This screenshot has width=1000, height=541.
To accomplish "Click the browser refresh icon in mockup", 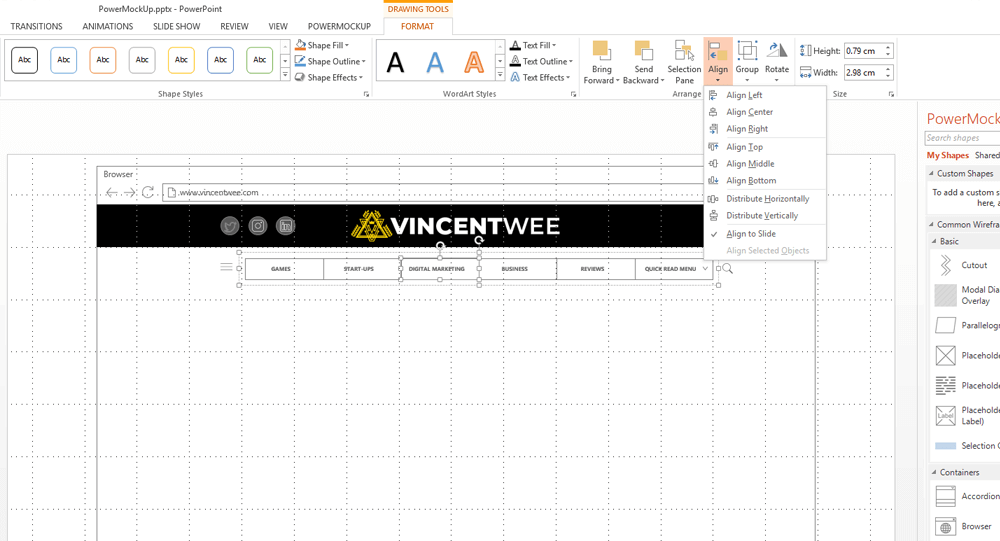I will click(148, 192).
